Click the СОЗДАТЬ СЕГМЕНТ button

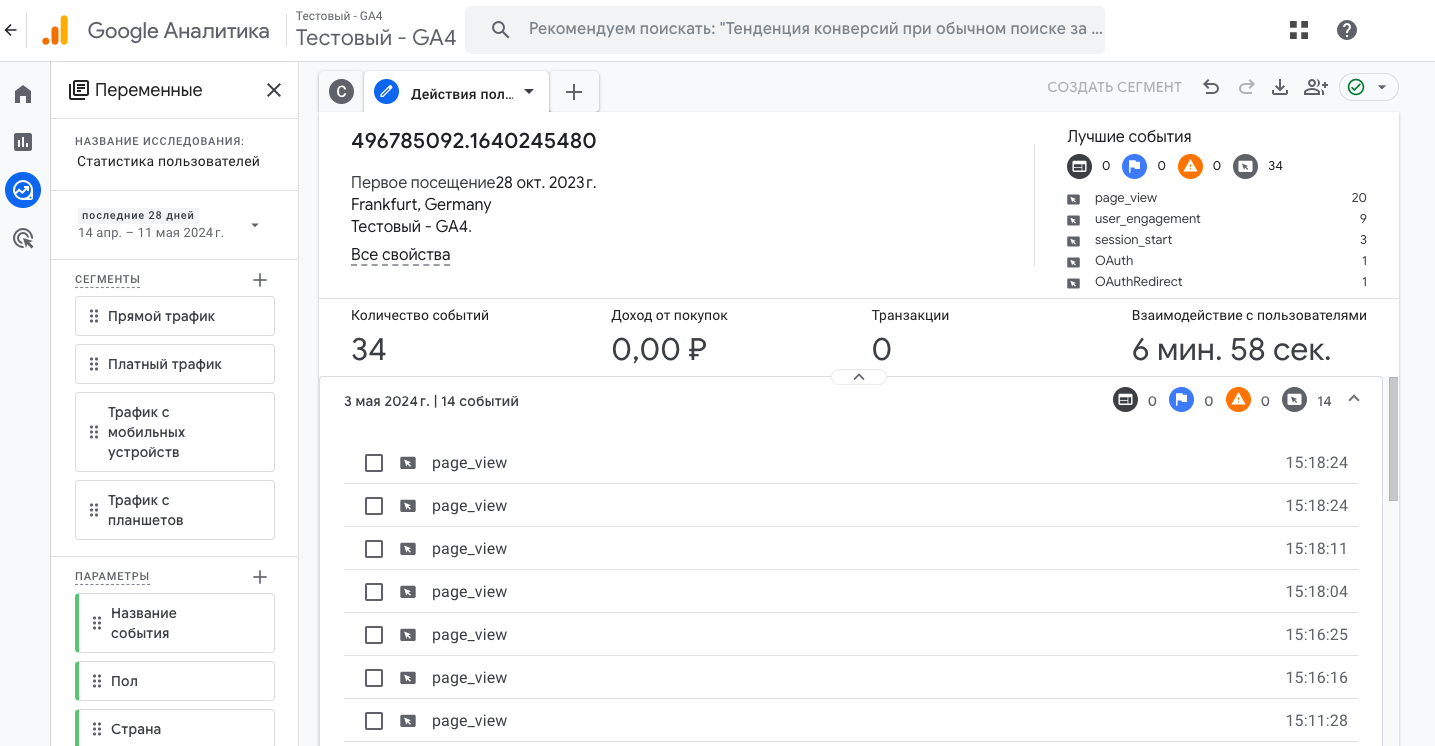coord(1114,88)
